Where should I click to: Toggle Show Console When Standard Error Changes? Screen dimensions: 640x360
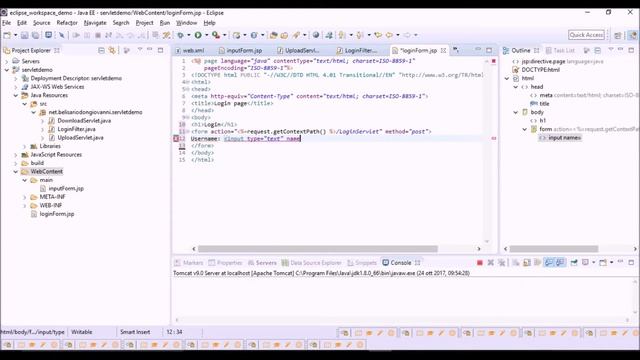coord(560,262)
